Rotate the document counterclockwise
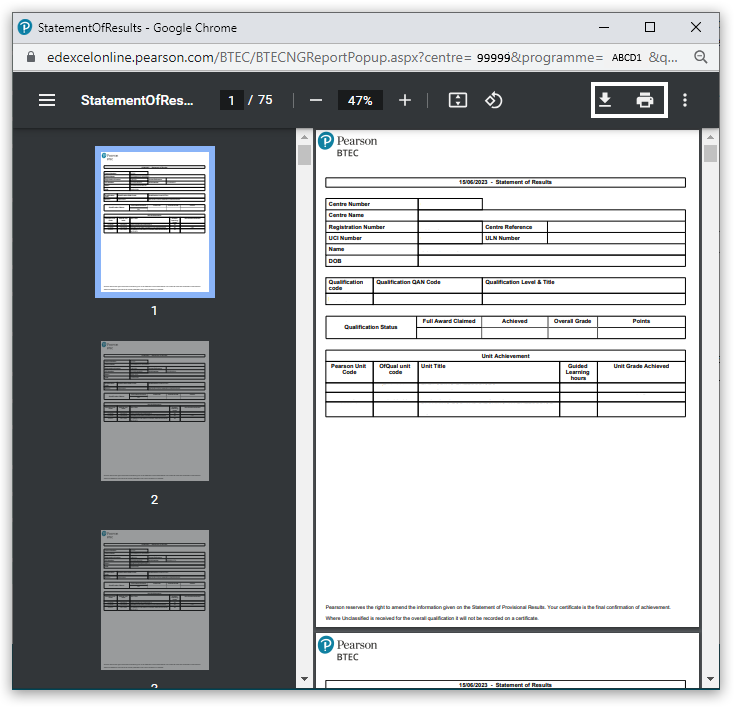This screenshot has width=738, height=708. coord(493,100)
